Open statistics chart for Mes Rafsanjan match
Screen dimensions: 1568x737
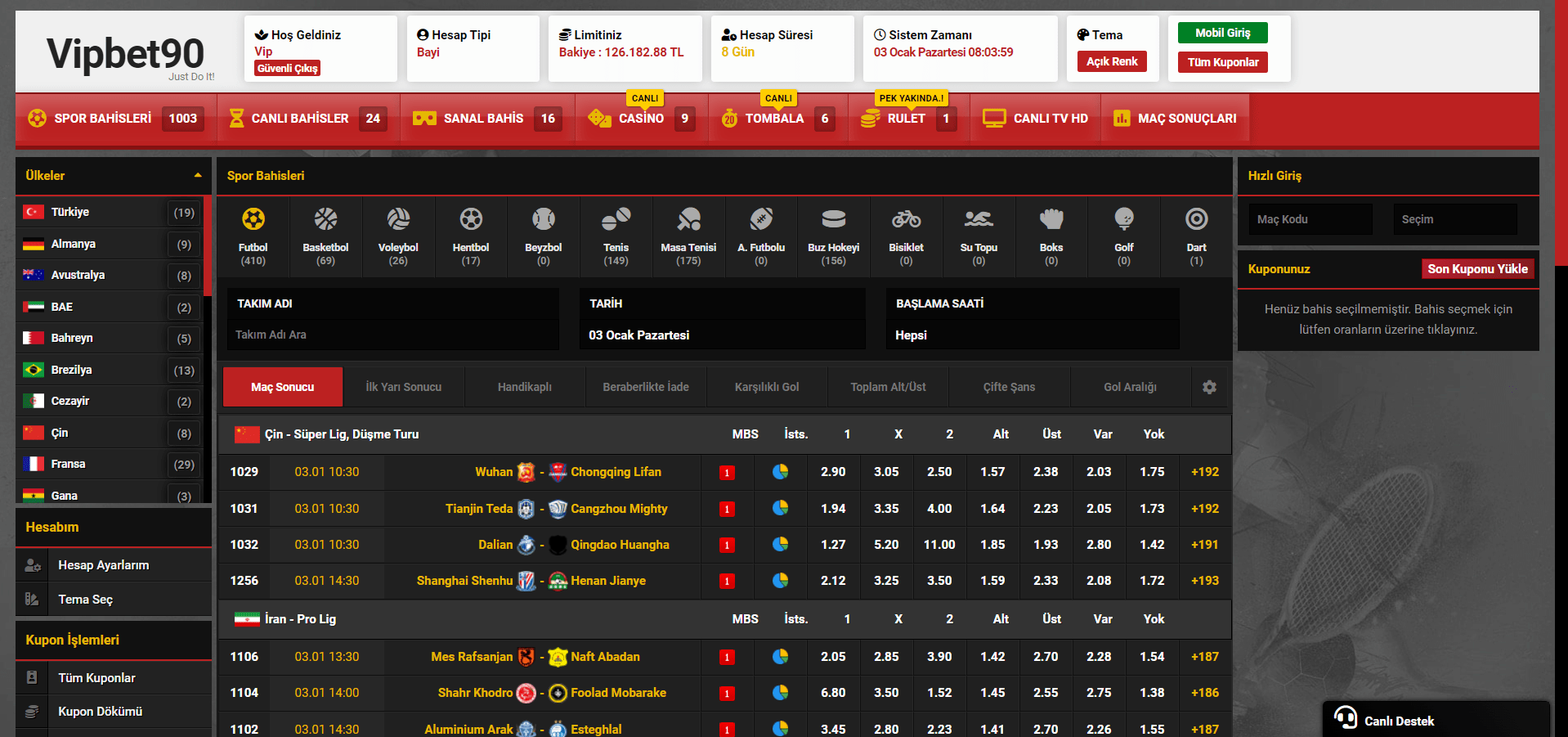781,657
